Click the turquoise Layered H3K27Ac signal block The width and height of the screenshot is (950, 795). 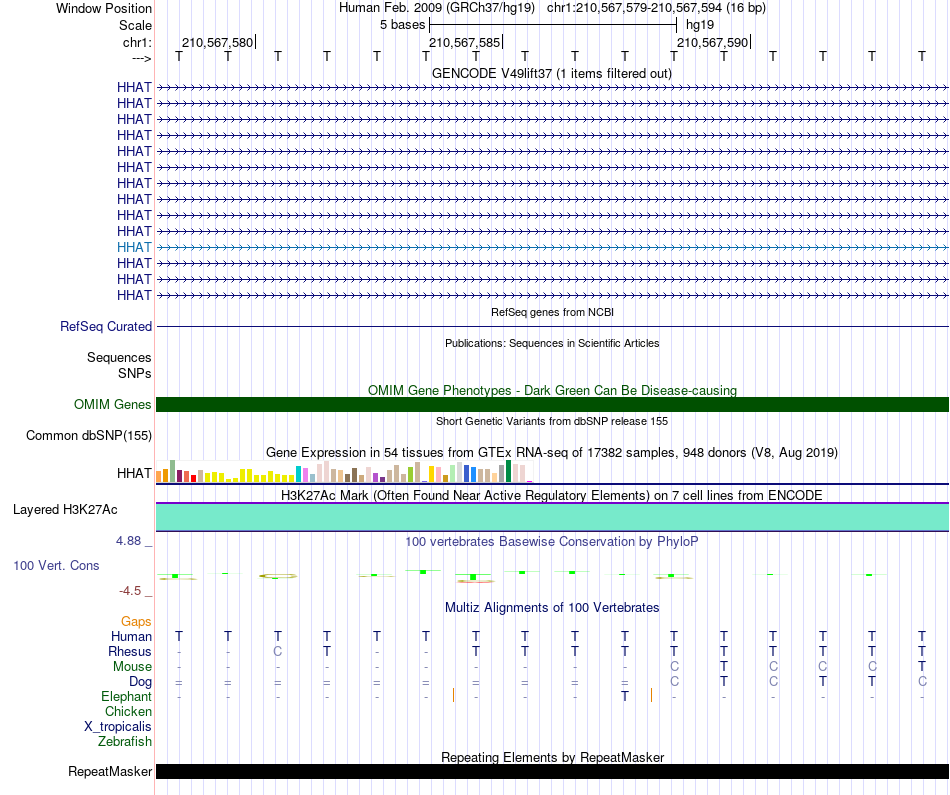point(552,517)
